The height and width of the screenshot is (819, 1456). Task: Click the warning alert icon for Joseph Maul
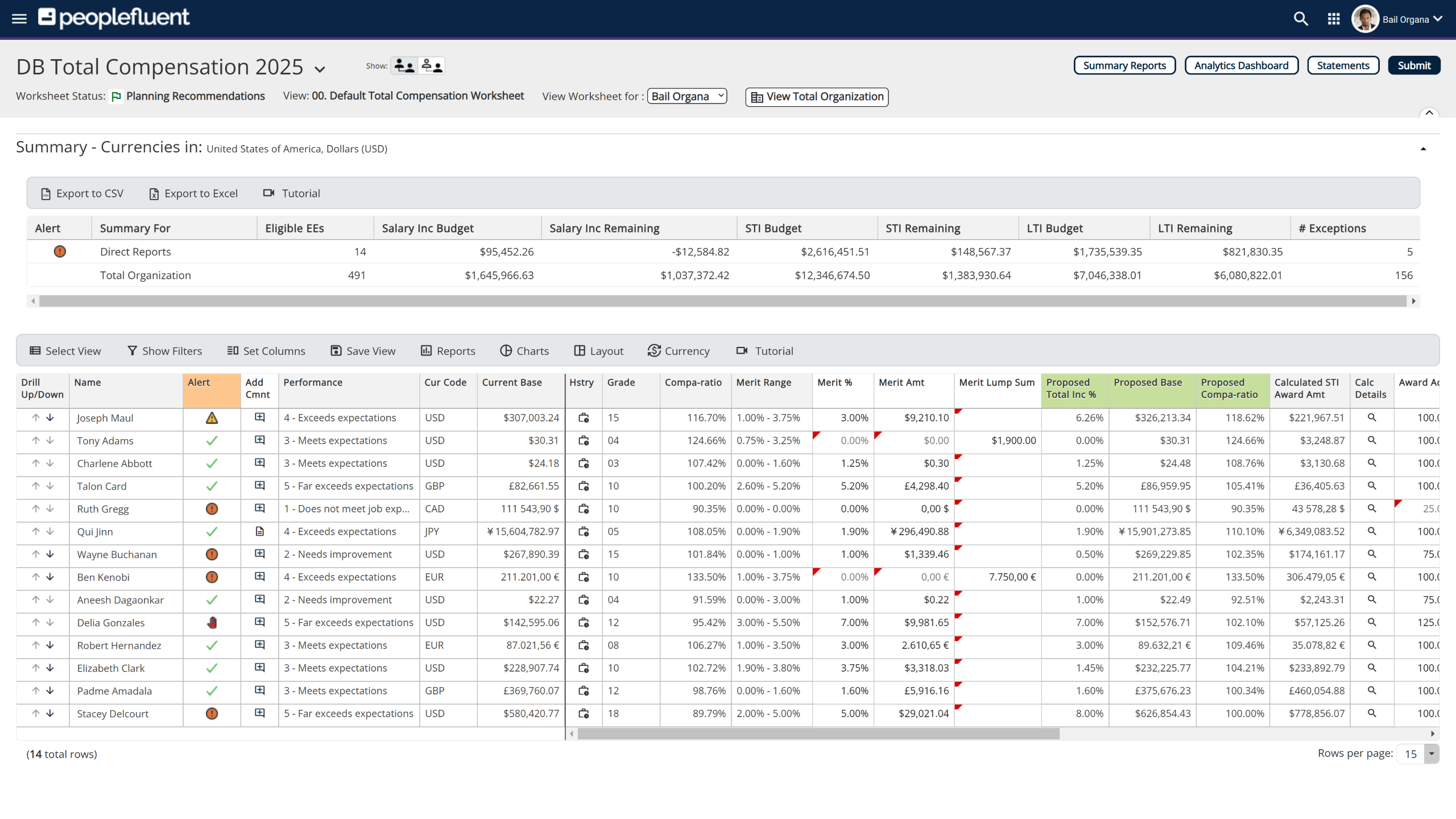212,418
